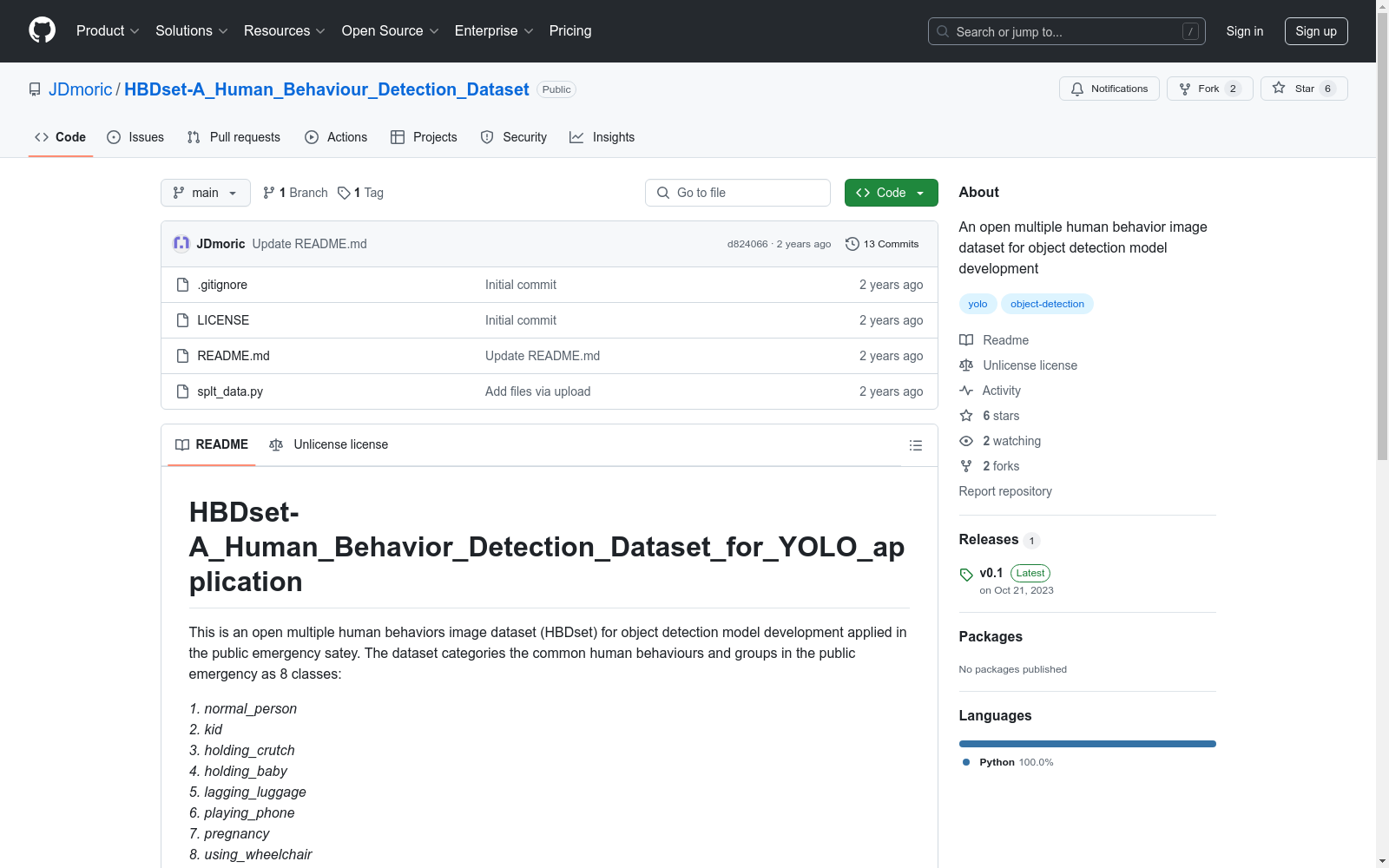Click the branch icon beside 1 Branch

tap(269, 193)
